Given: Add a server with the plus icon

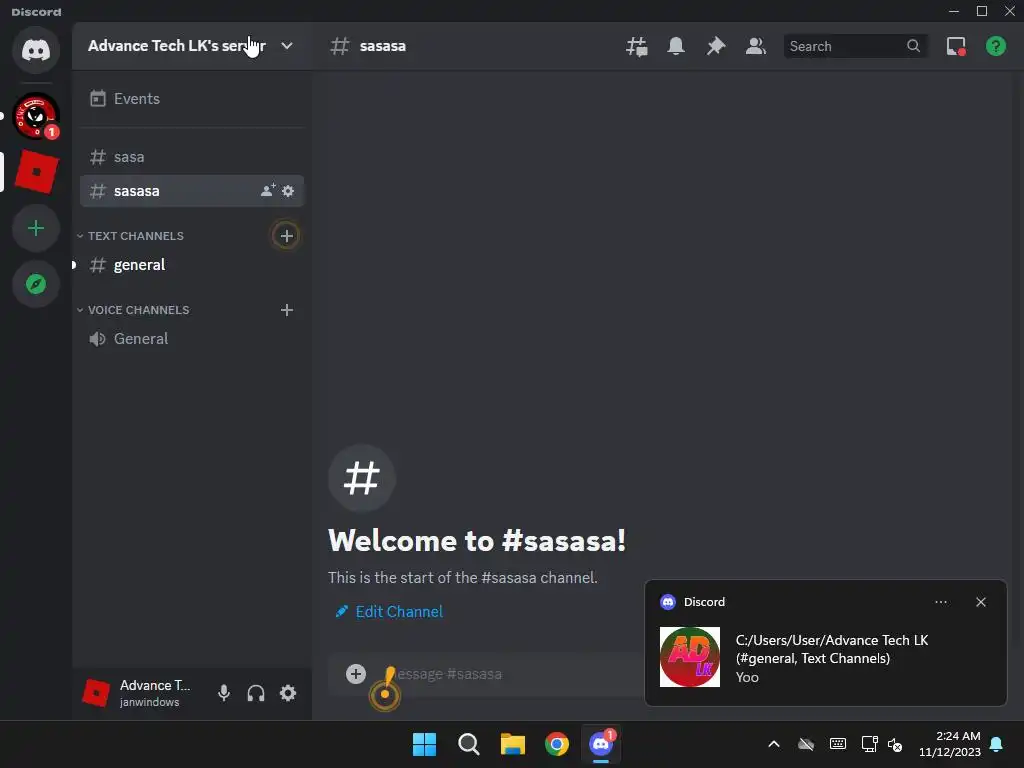Looking at the screenshot, I should pos(36,228).
